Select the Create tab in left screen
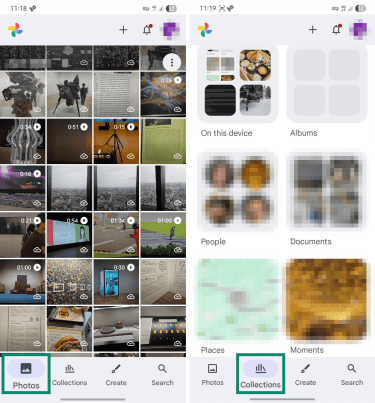 coord(116,375)
